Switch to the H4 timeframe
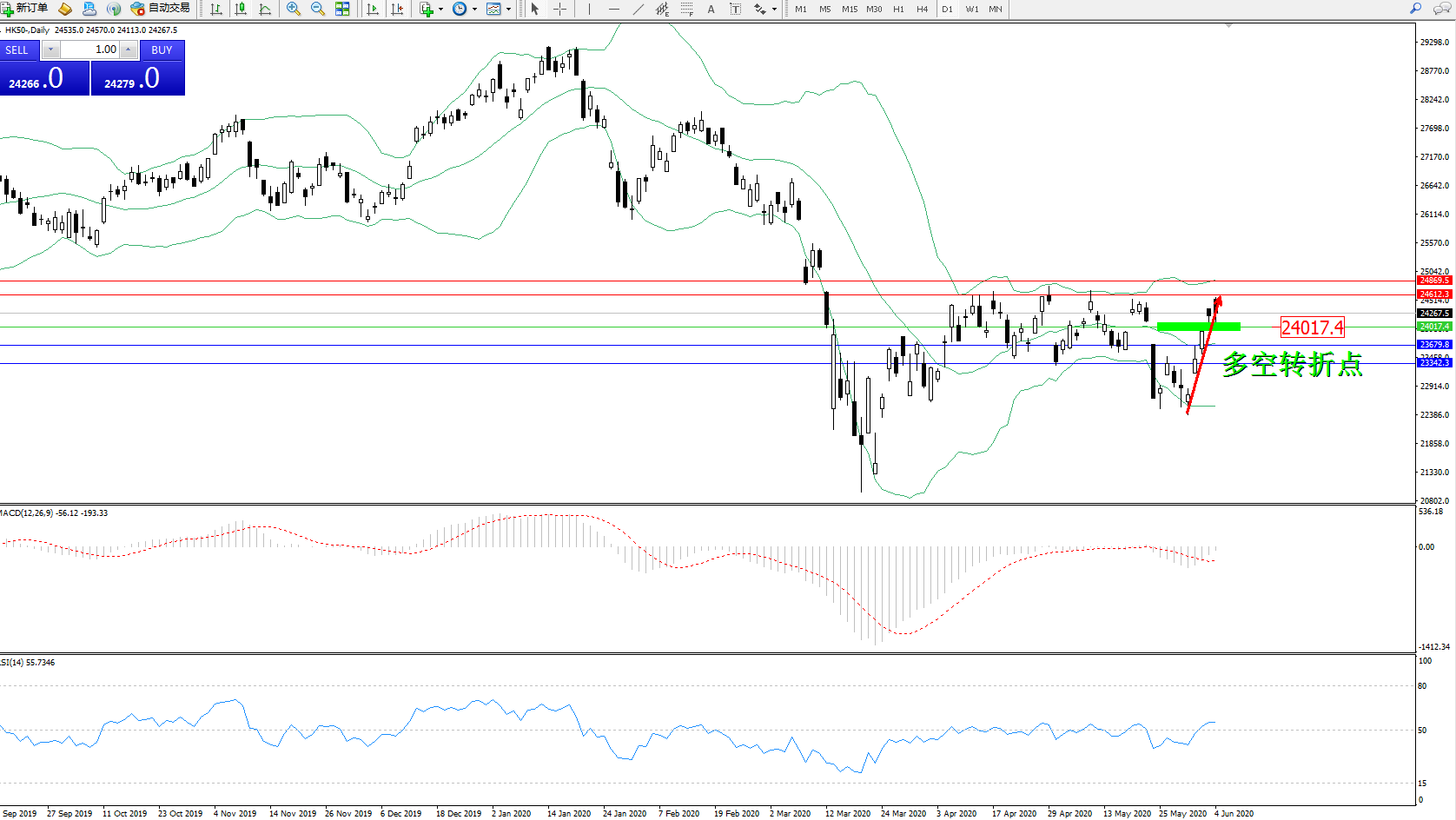The image size is (1456, 820). [x=923, y=9]
